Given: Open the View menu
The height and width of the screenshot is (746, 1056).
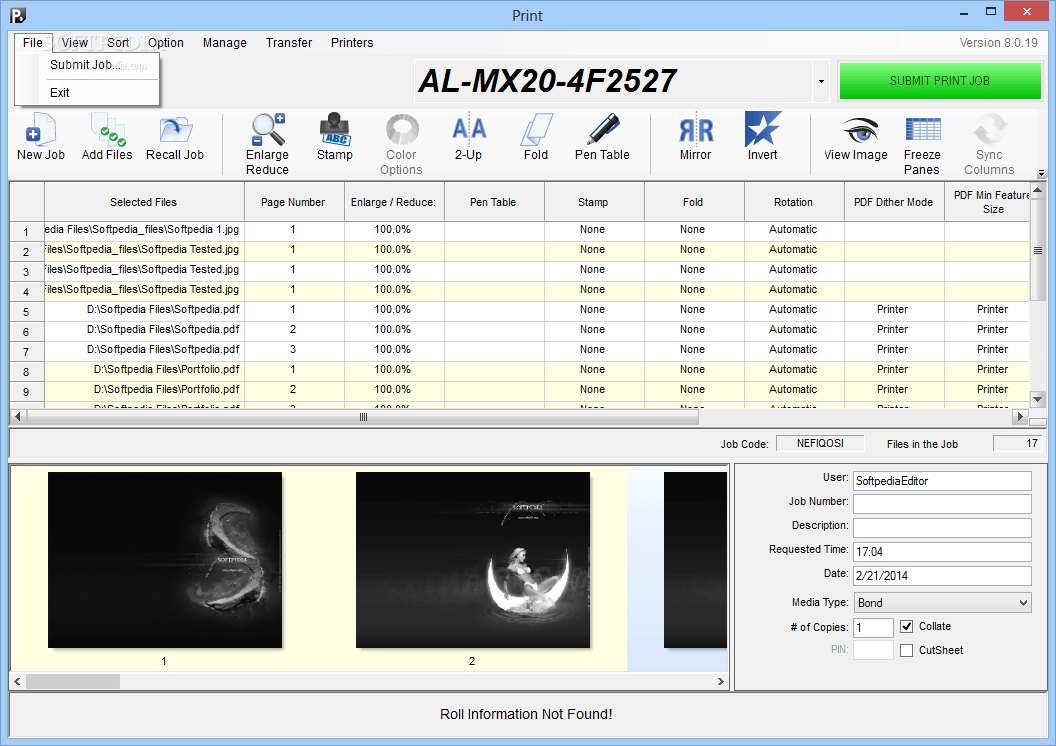Looking at the screenshot, I should coord(75,42).
